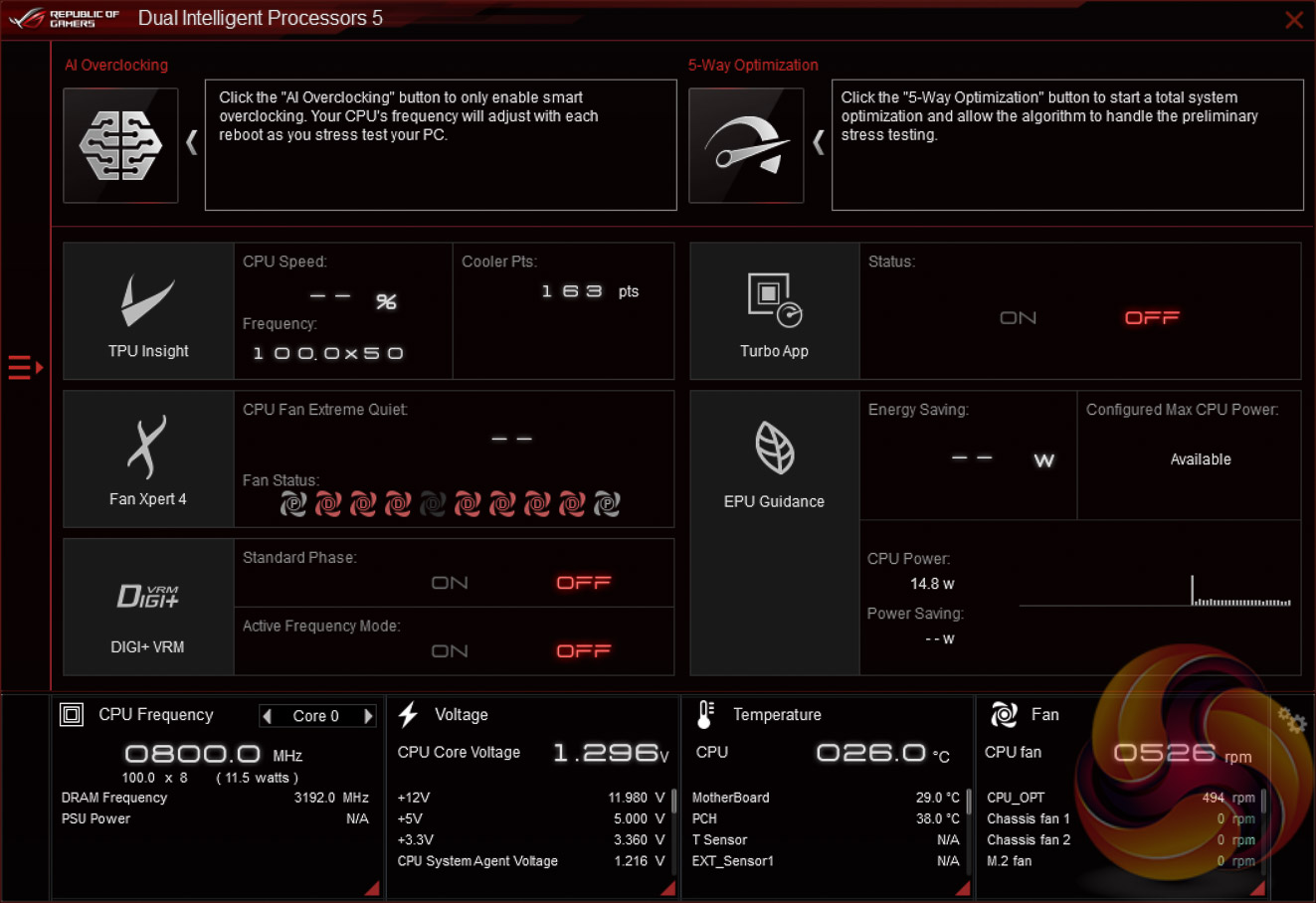The width and height of the screenshot is (1316, 903).
Task: Start 5-Way Optimization with the speedometer icon
Action: pyautogui.click(x=746, y=145)
